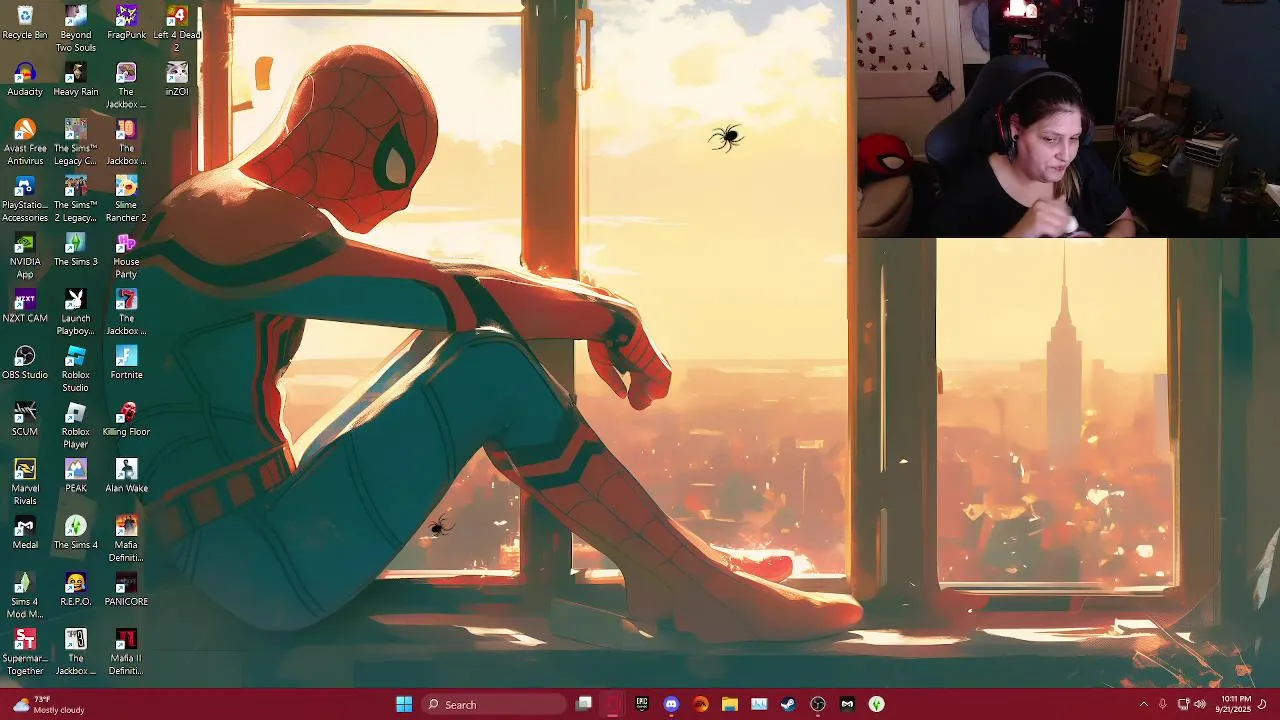Select the PEAK game icon

[x=76, y=476]
